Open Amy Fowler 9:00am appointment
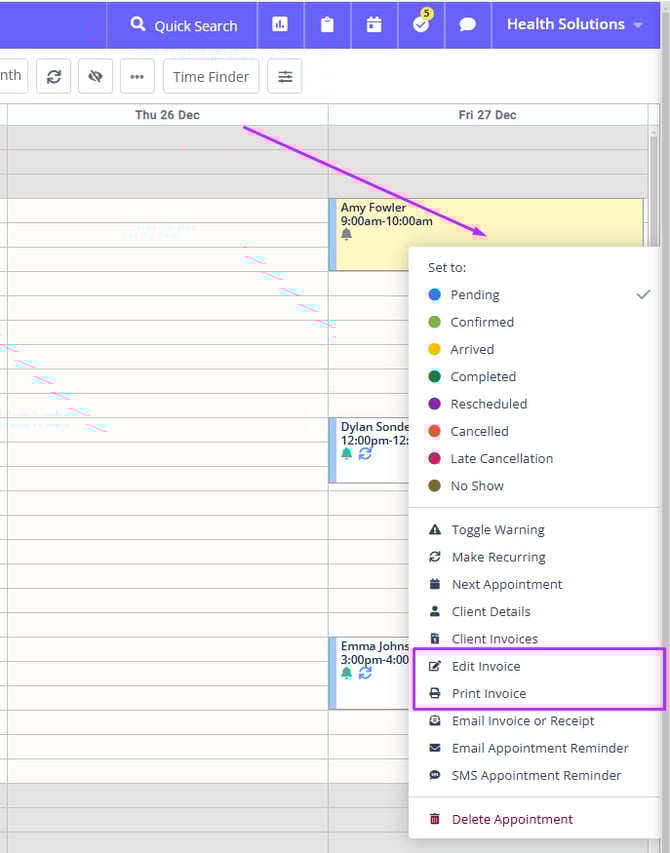 387,222
